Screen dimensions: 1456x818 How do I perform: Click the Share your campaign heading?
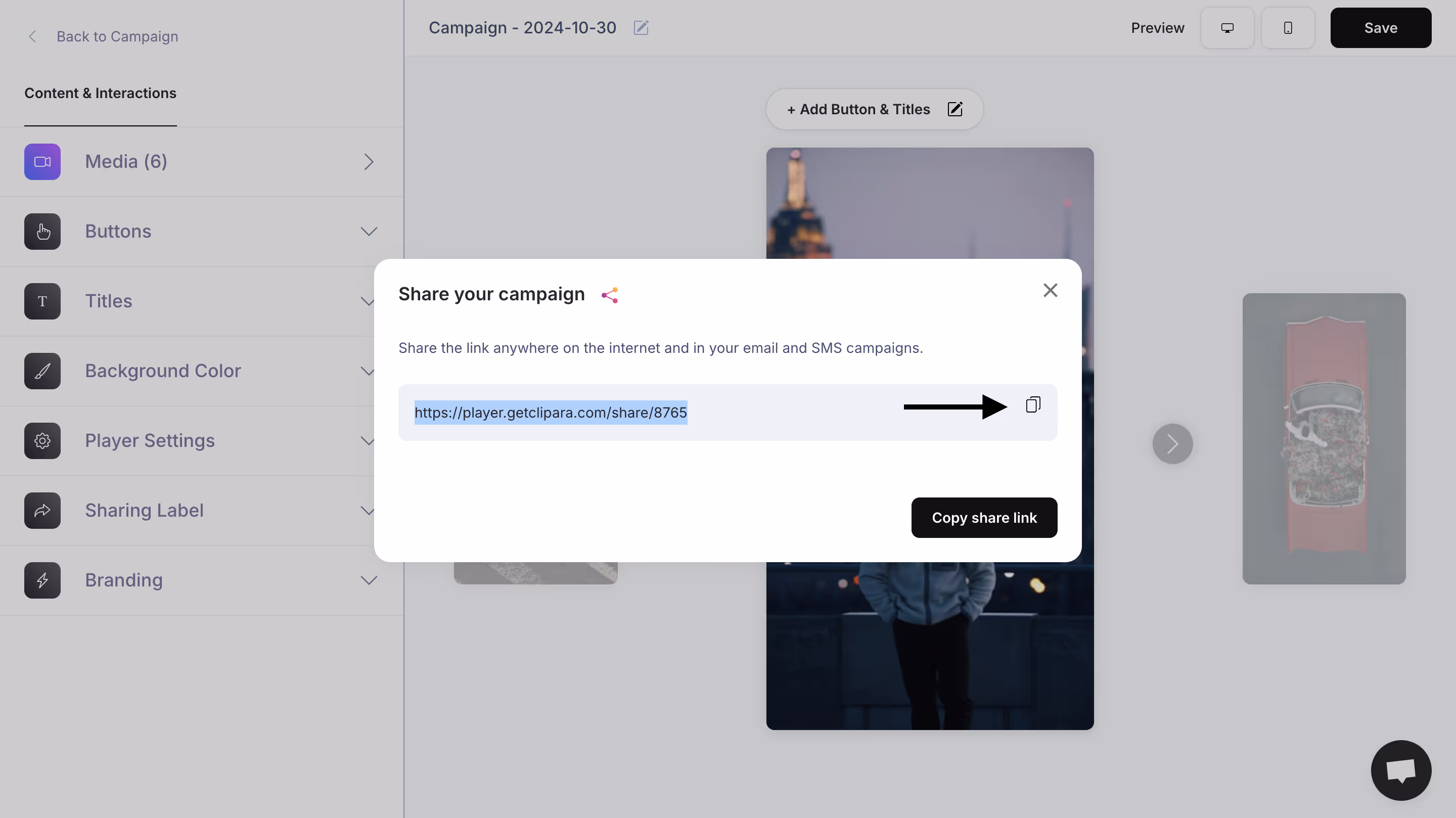(491, 294)
